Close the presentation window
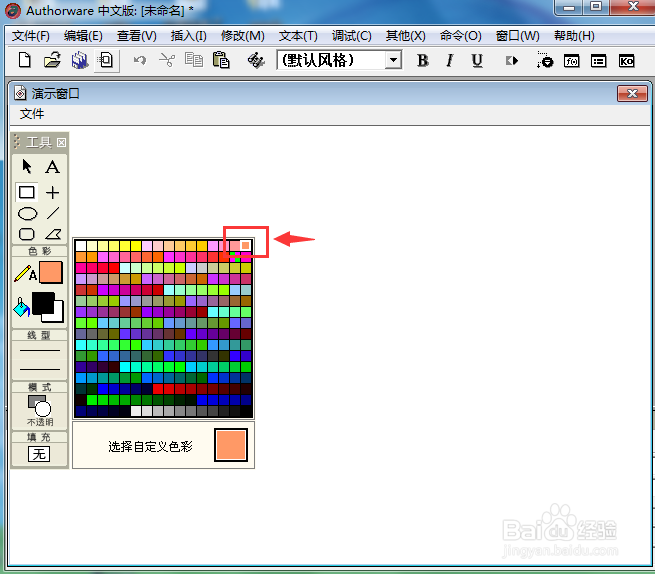The width and height of the screenshot is (655, 574). click(632, 94)
